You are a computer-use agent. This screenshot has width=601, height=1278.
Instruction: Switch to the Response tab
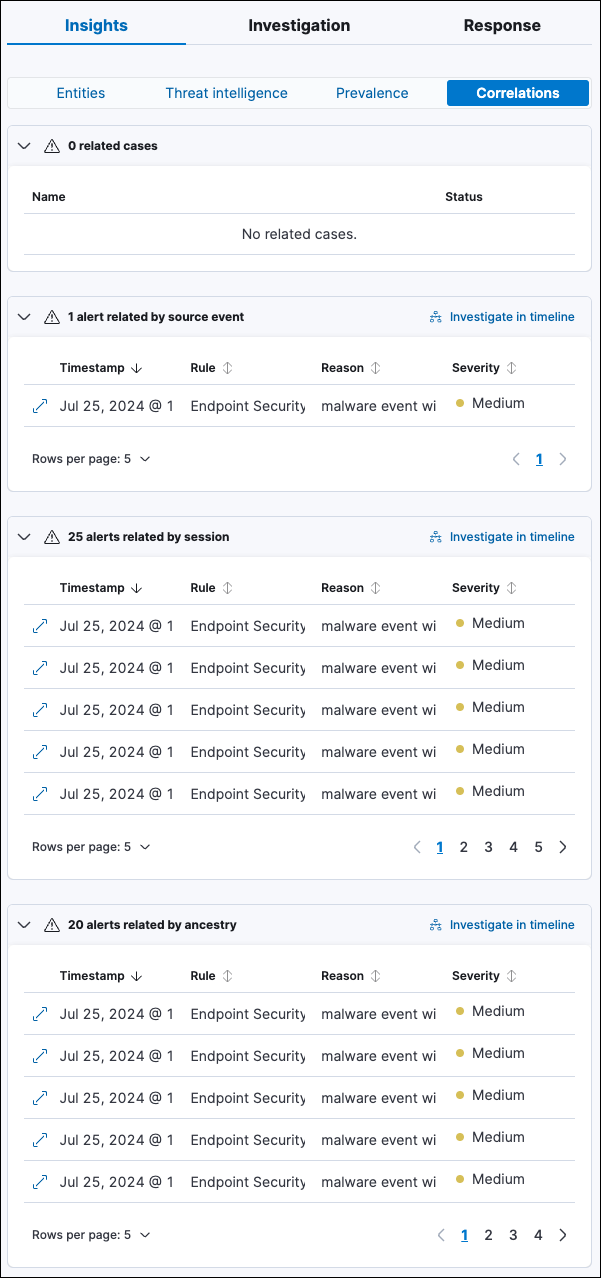(x=502, y=26)
